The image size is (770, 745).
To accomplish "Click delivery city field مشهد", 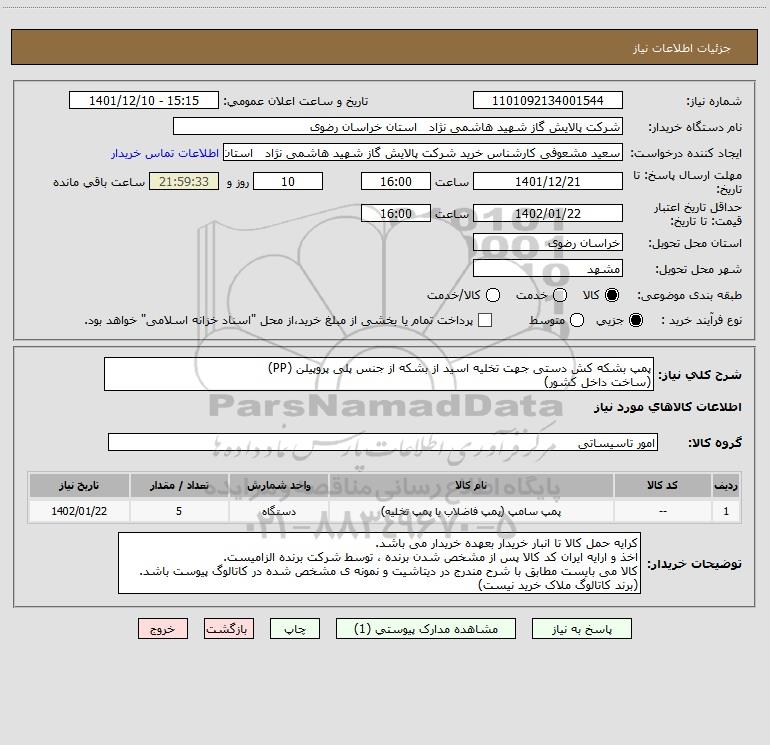I will point(548,269).
